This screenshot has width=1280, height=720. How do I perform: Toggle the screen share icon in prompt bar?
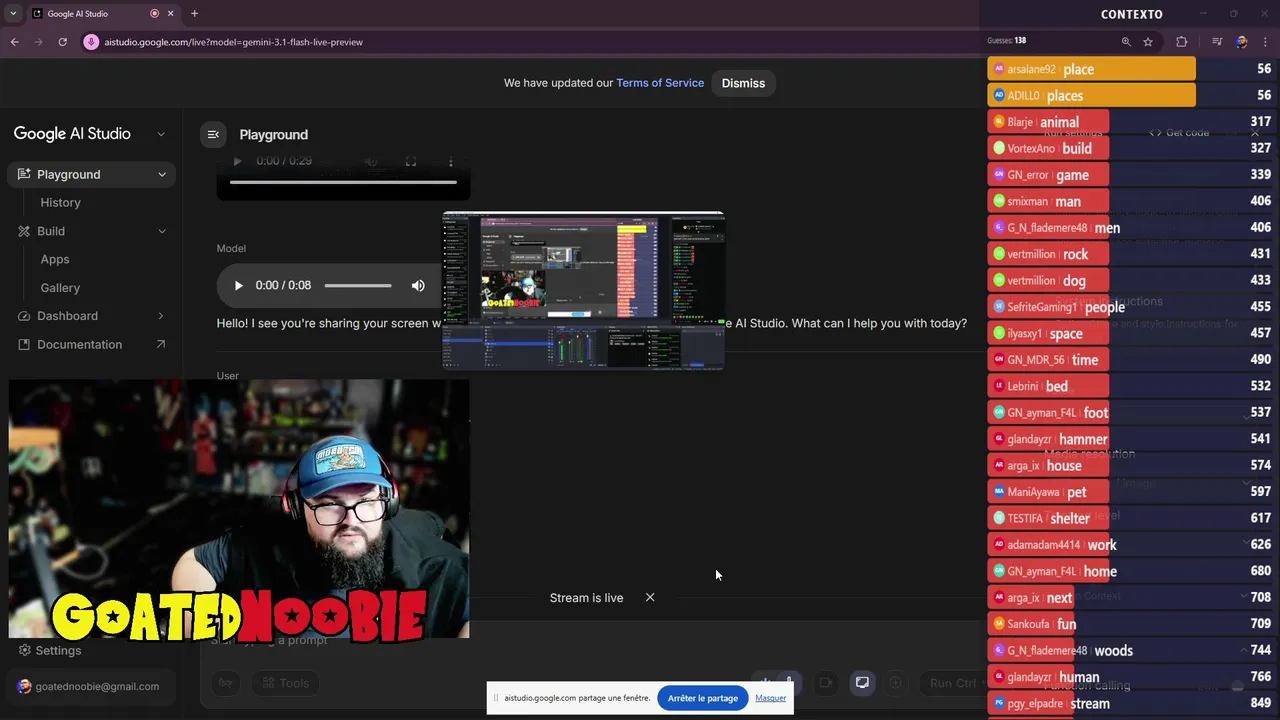pos(862,683)
